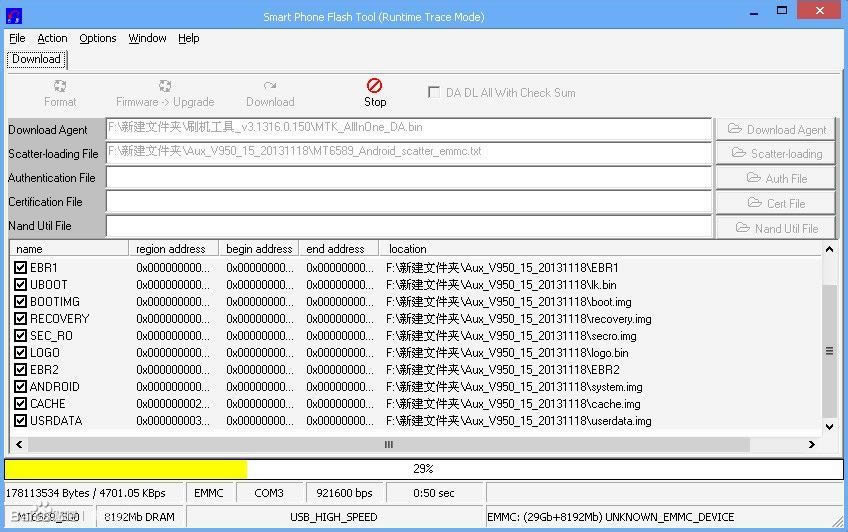Click the Format toolbar icon
Viewport: 848px width, 532px height.
60,86
